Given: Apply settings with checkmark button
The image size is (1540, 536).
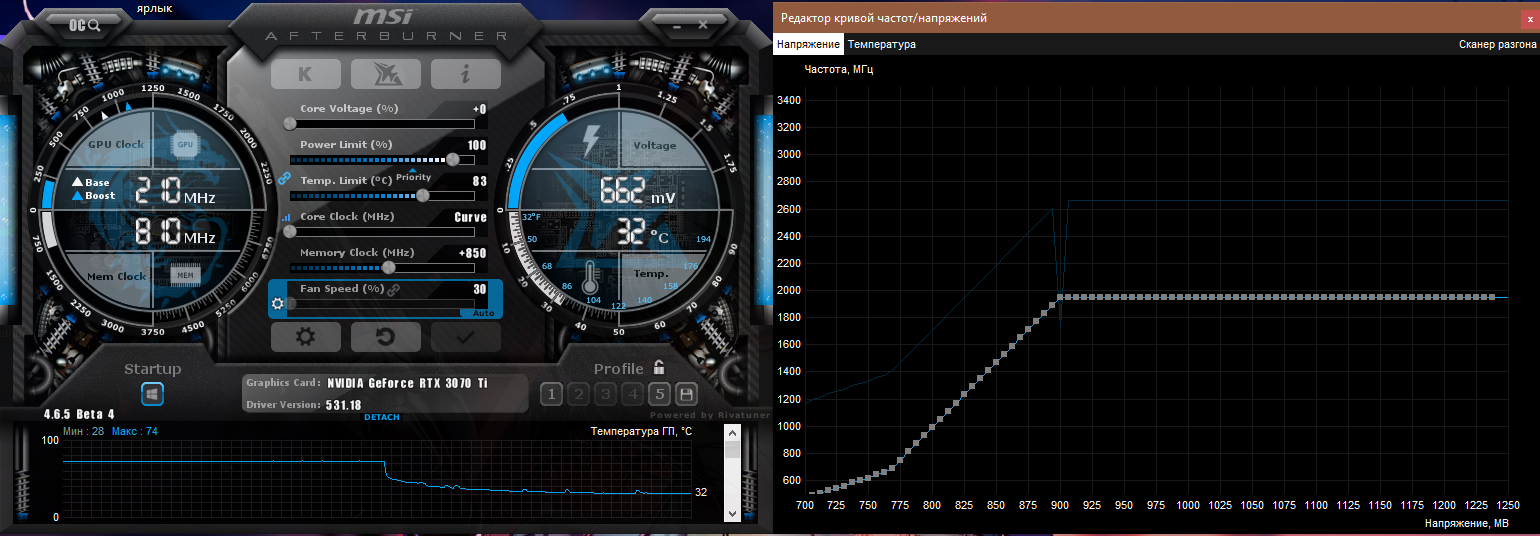Looking at the screenshot, I should [x=465, y=337].
